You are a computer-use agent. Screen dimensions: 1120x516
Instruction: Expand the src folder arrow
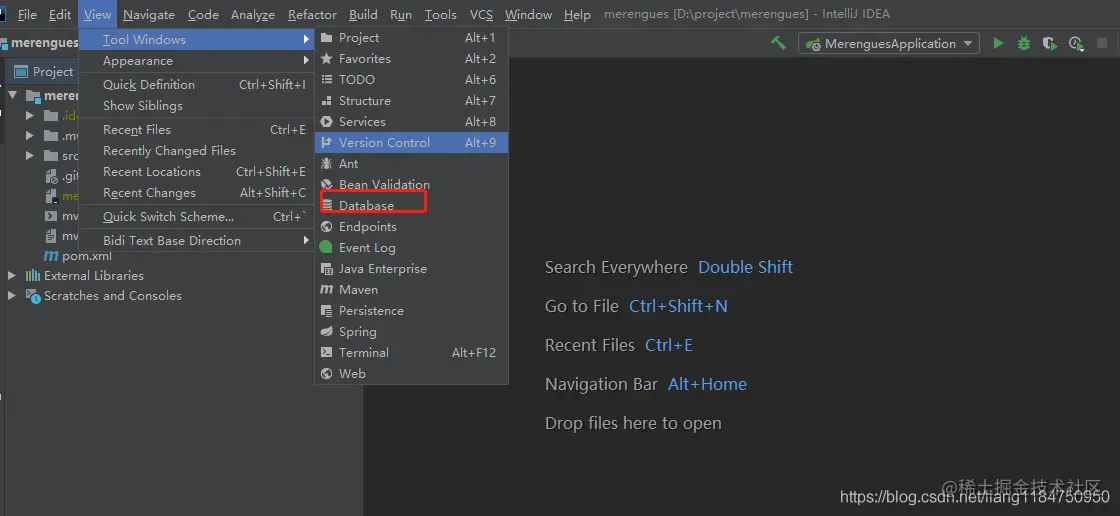(30, 155)
